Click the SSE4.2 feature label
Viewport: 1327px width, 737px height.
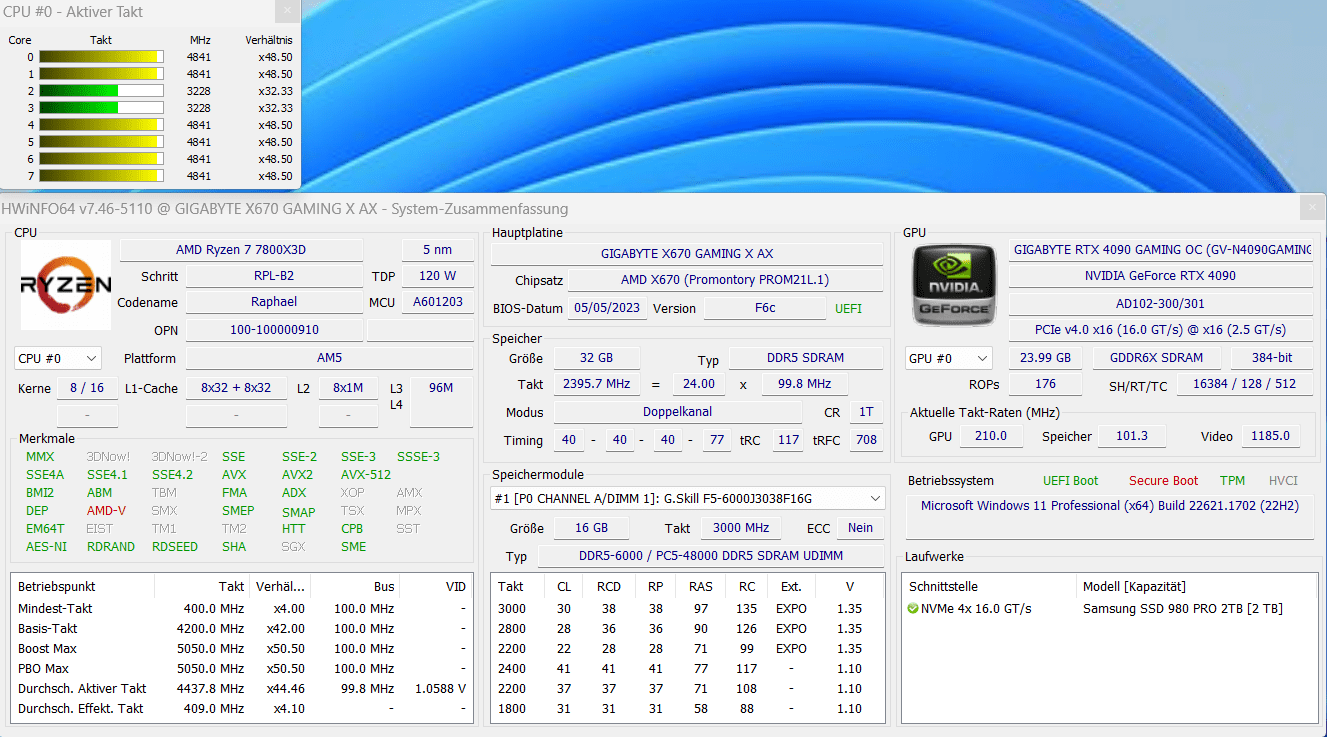[172, 475]
